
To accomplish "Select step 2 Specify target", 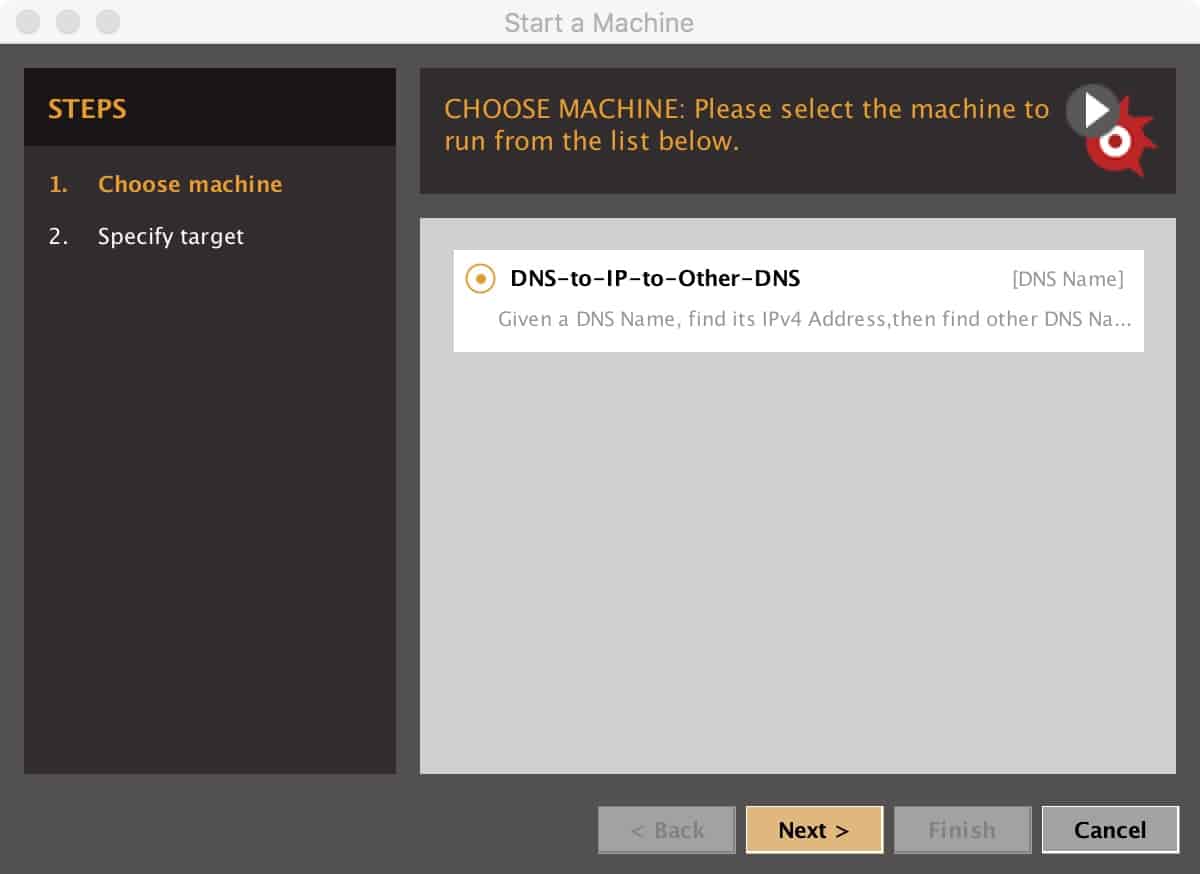I will point(146,237).
